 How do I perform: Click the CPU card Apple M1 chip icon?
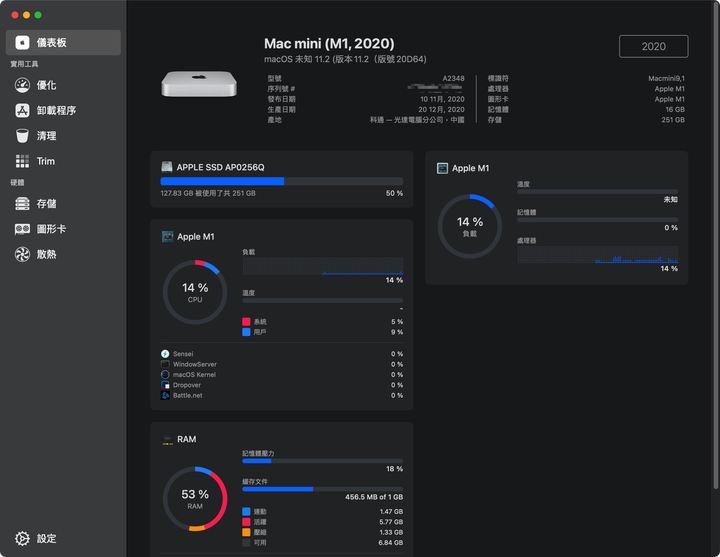tap(167, 236)
